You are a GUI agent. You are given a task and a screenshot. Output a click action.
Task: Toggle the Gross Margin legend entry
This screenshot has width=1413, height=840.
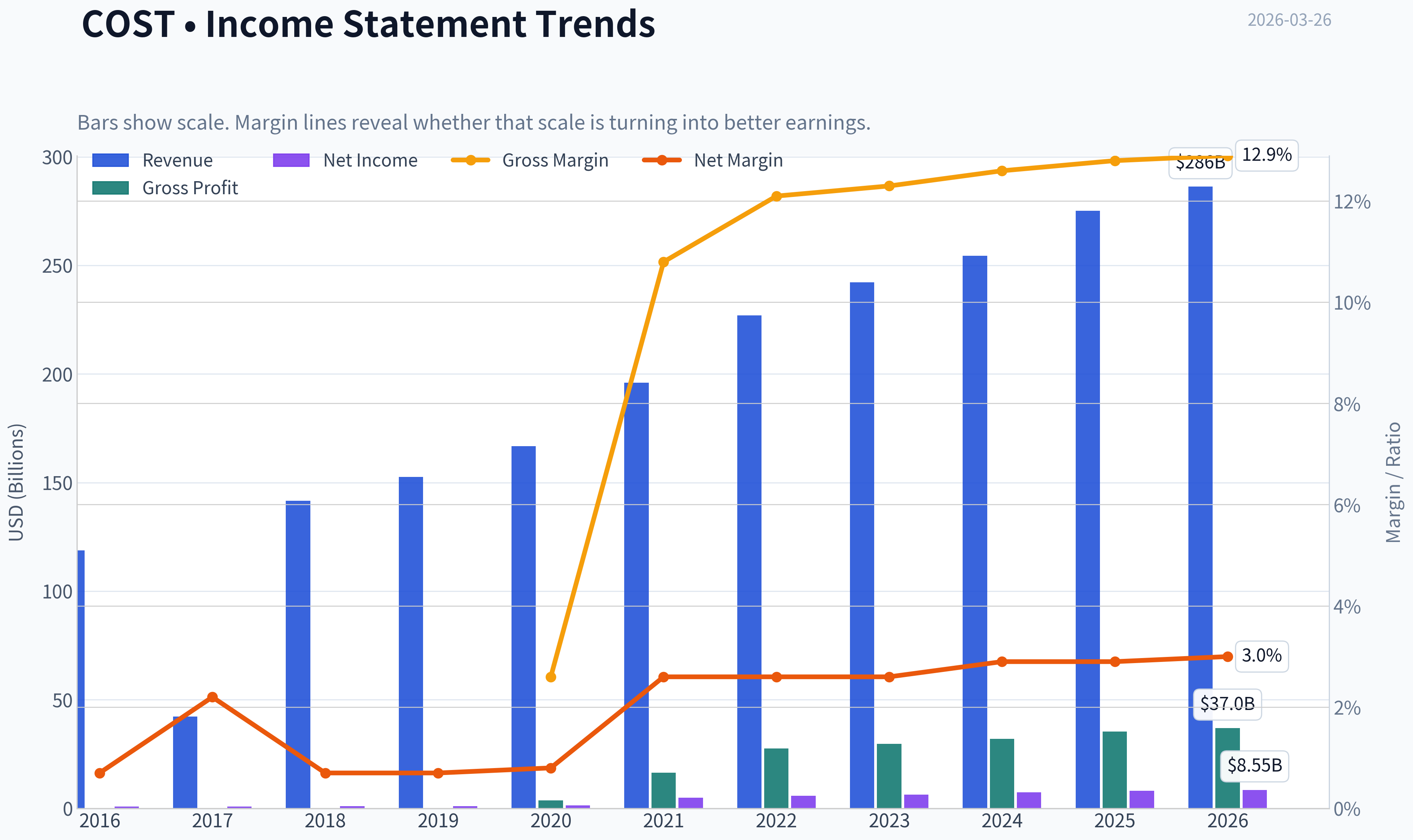(x=530, y=161)
